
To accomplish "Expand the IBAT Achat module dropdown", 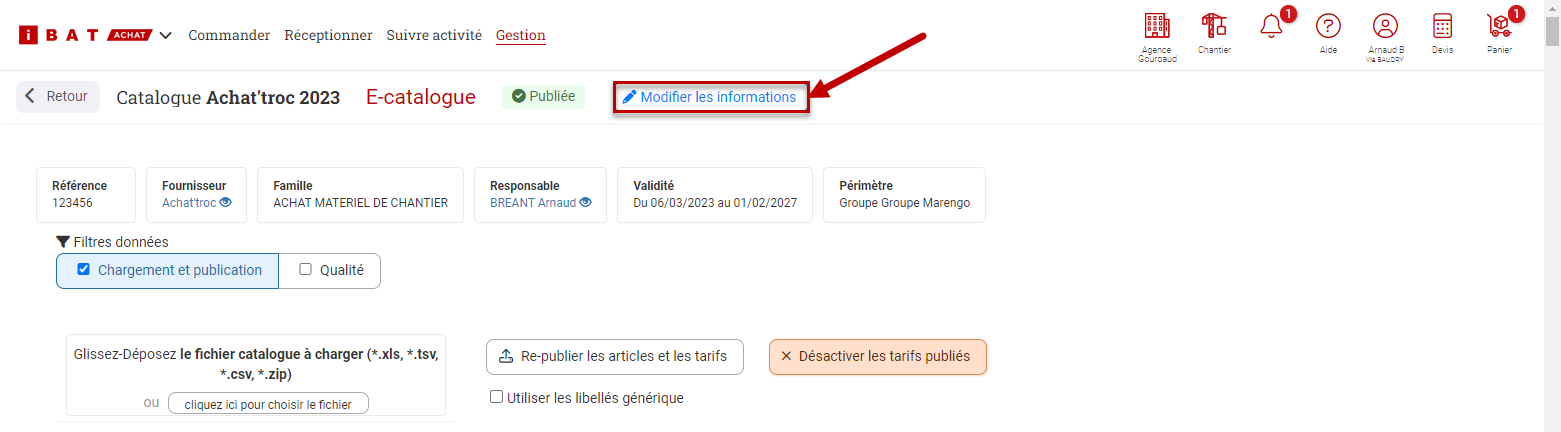I will coord(165,35).
